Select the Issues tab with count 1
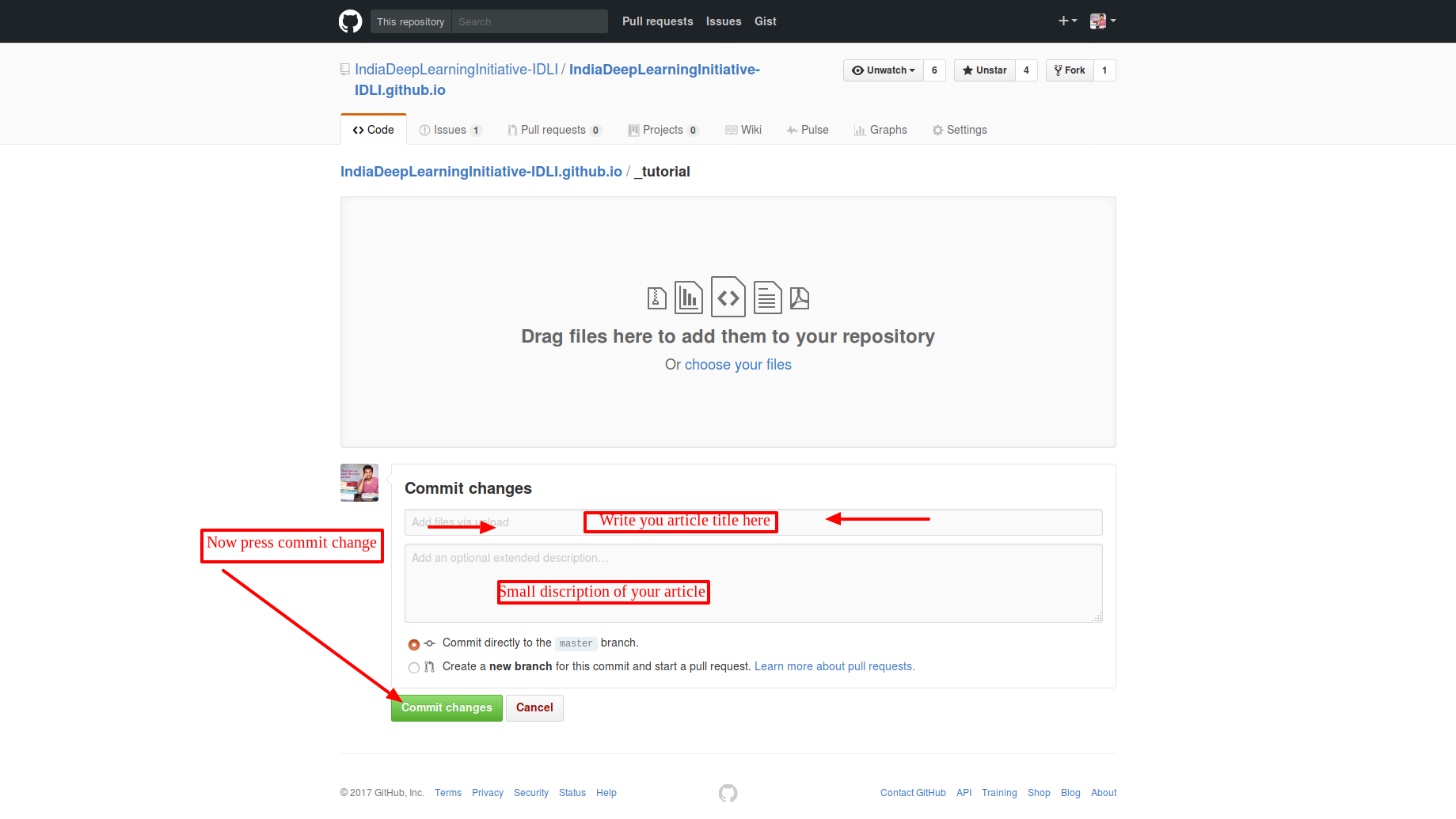This screenshot has height=819, width=1456. click(x=450, y=130)
